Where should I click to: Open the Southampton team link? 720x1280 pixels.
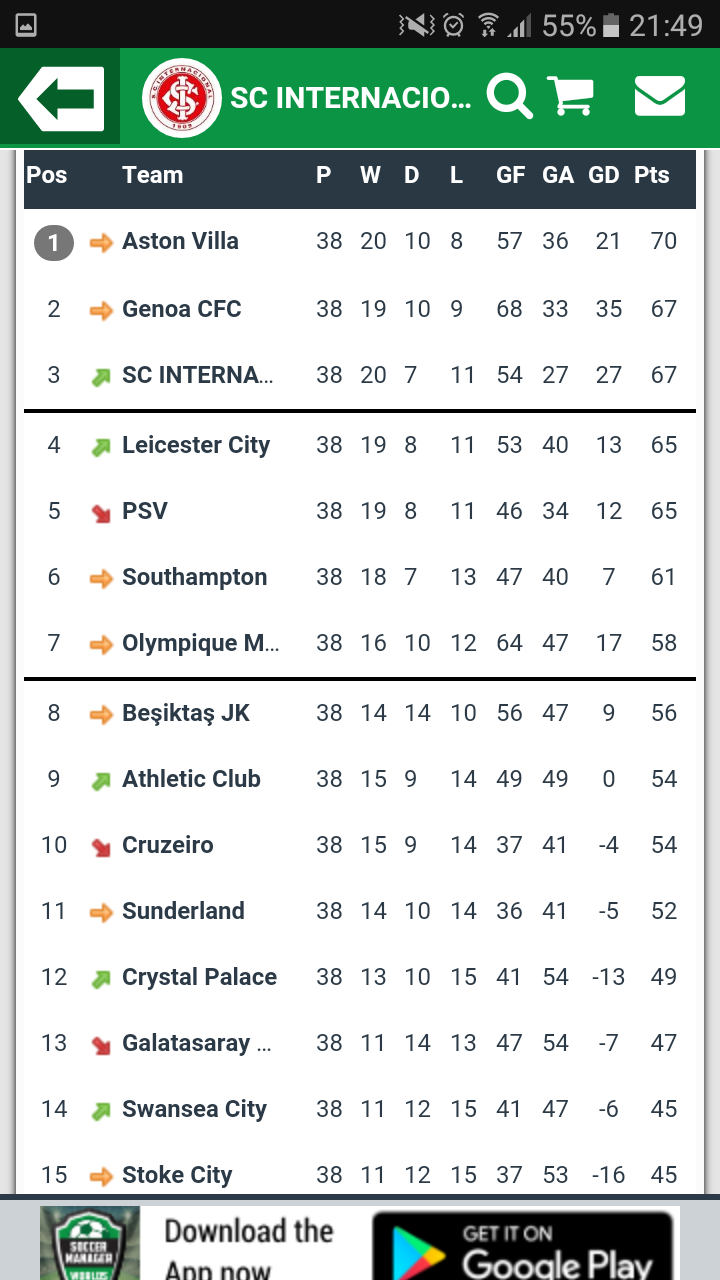pyautogui.click(x=194, y=578)
